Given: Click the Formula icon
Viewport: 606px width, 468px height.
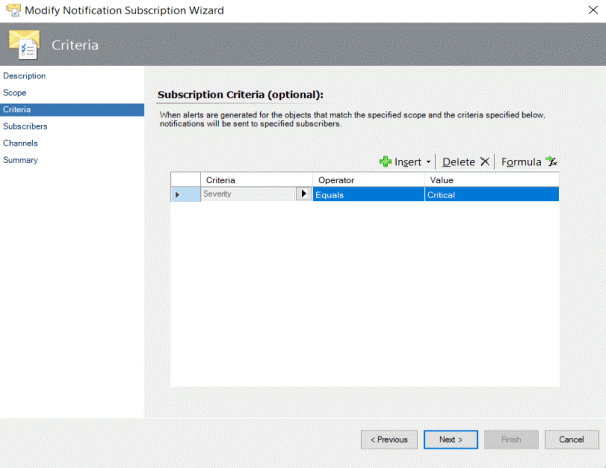Looking at the screenshot, I should pos(550,162).
